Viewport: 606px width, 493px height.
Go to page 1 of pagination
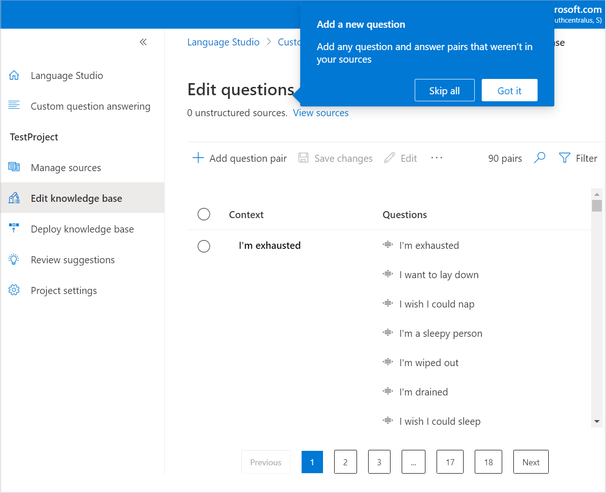[312, 462]
